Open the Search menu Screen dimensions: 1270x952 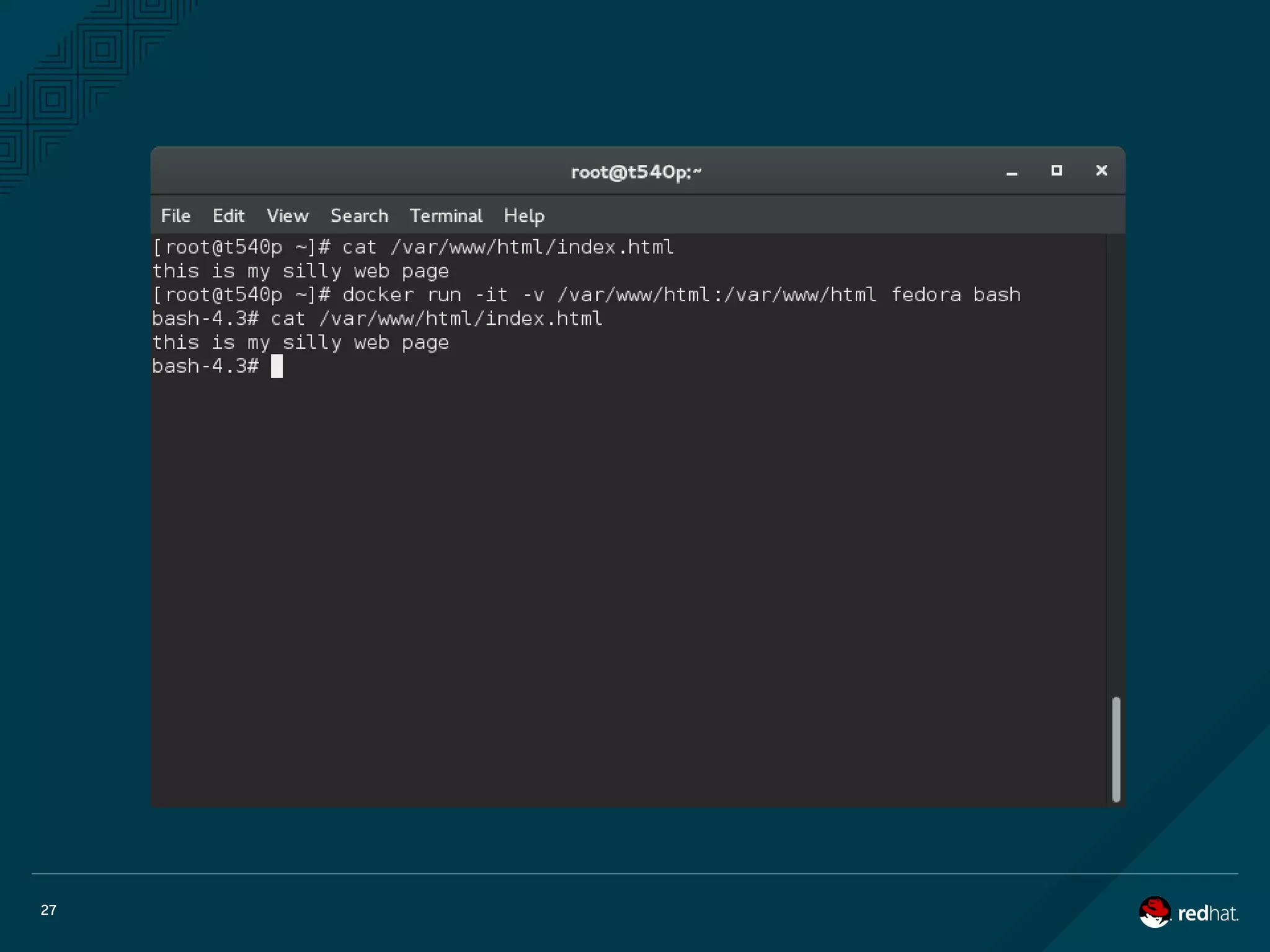[x=359, y=216]
